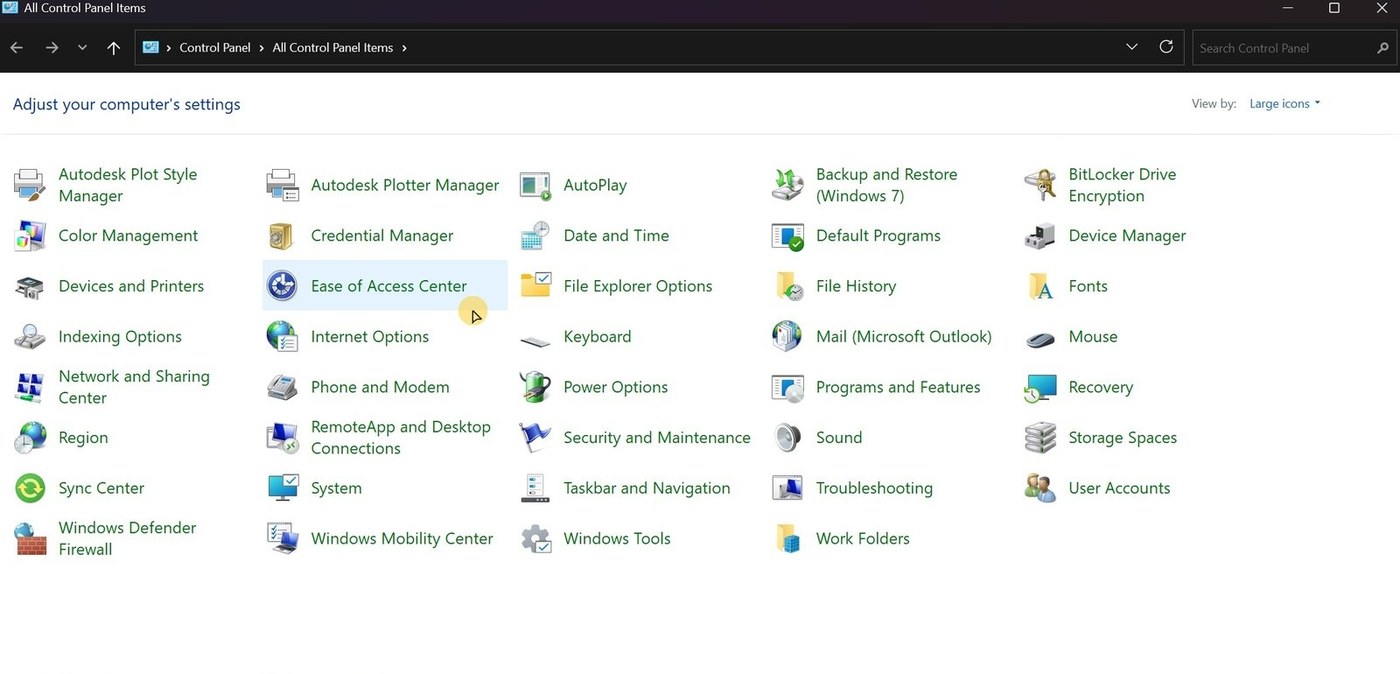The height and width of the screenshot is (674, 1400).
Task: Click the Windows Mobility Center icon
Action: pos(282,539)
